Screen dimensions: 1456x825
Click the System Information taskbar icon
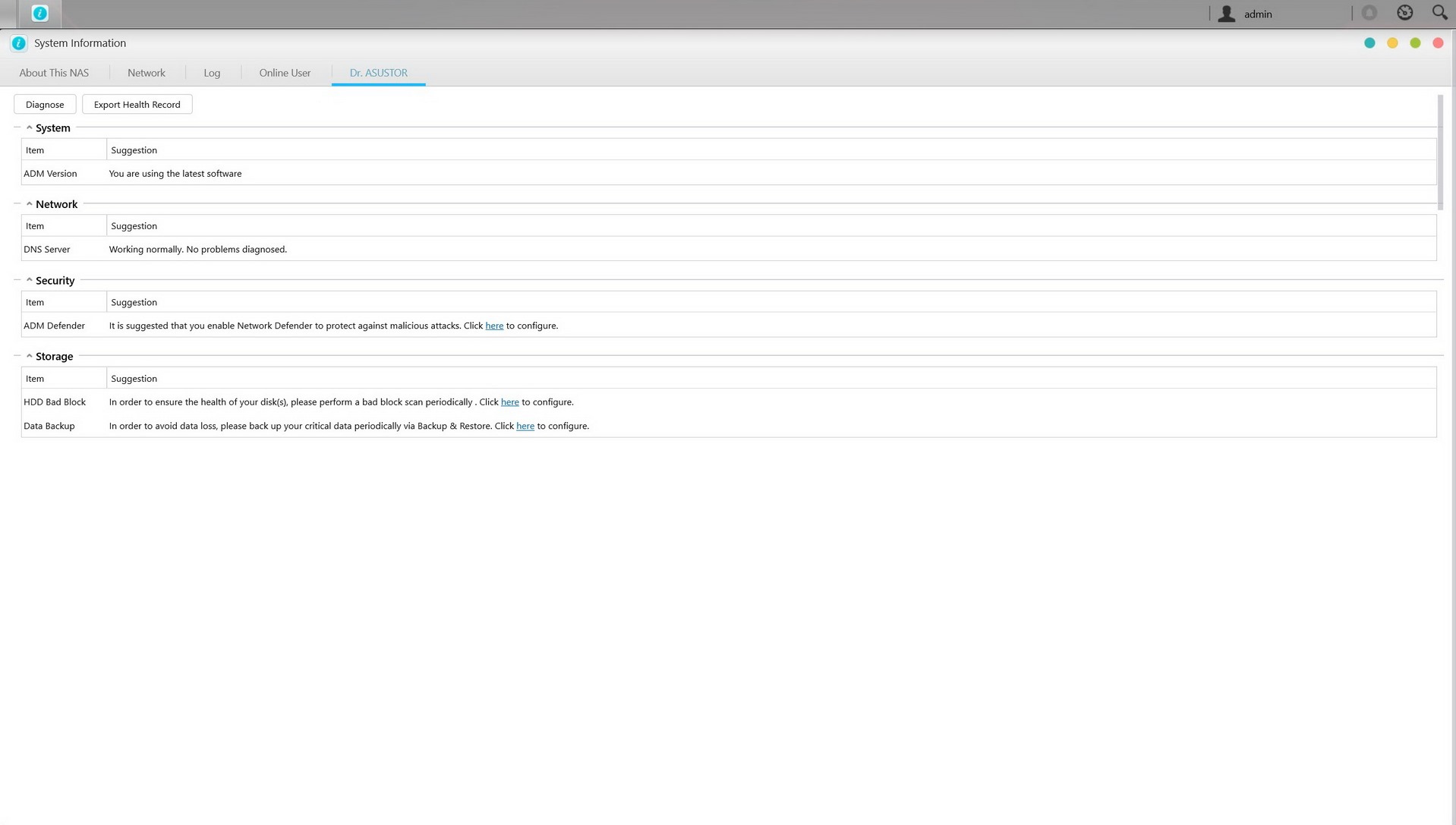coord(39,13)
